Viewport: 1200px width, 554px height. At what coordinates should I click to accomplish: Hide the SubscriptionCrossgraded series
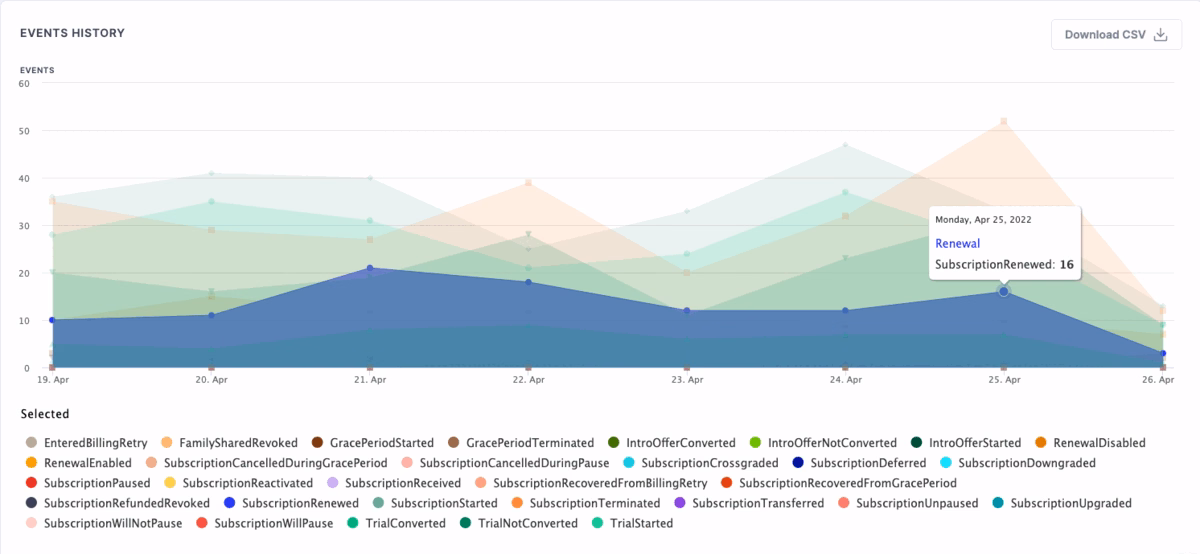click(698, 463)
